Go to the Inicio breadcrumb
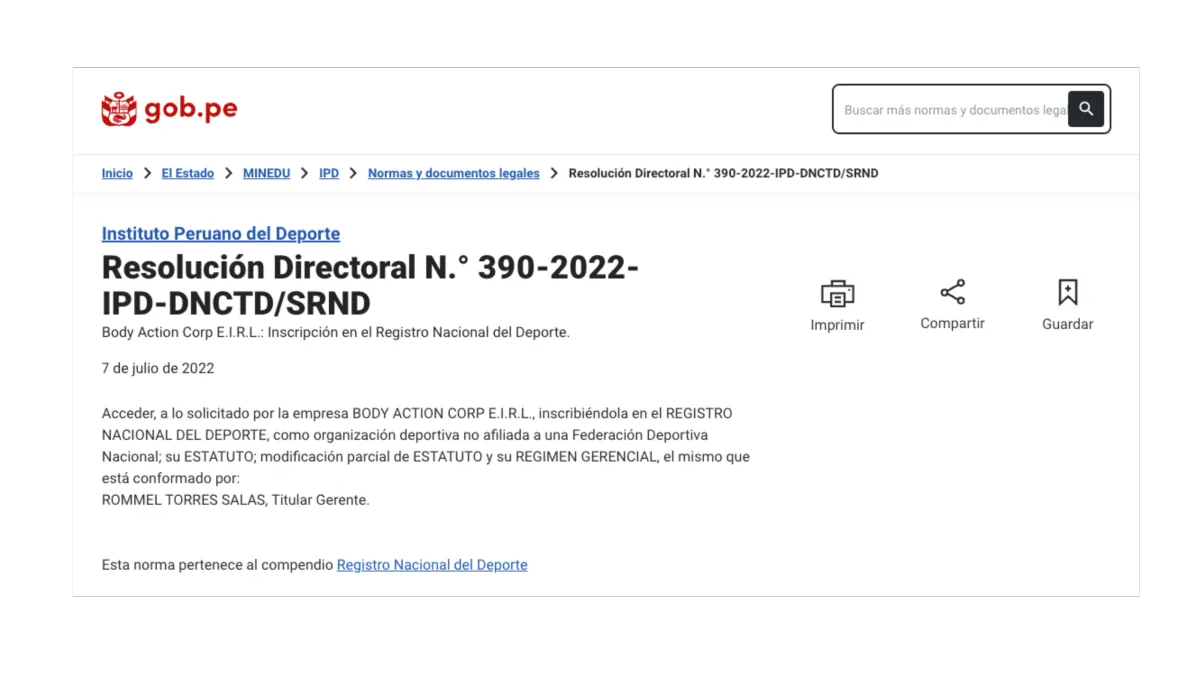The height and width of the screenshot is (675, 1200). click(117, 173)
